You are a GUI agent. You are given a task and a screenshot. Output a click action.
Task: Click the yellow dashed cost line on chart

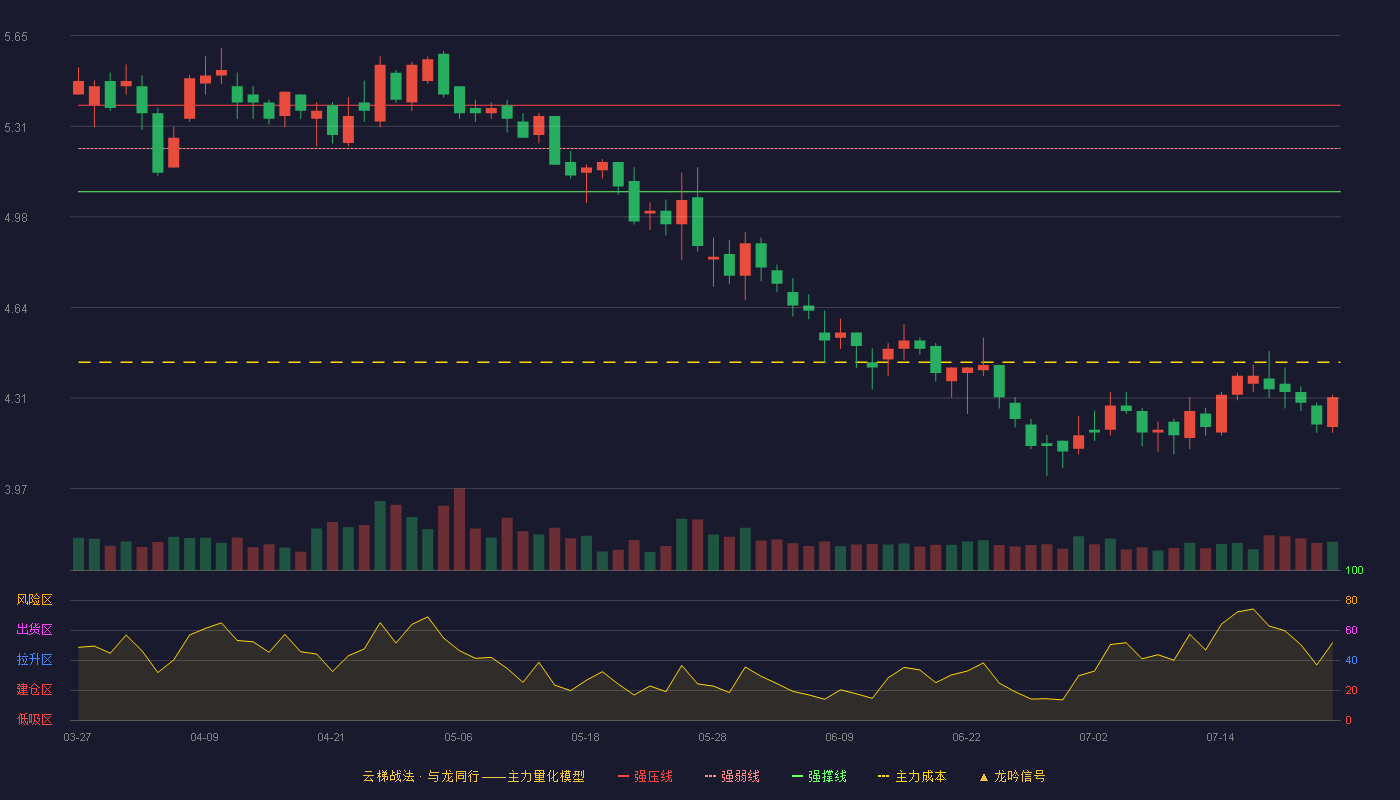click(x=709, y=362)
